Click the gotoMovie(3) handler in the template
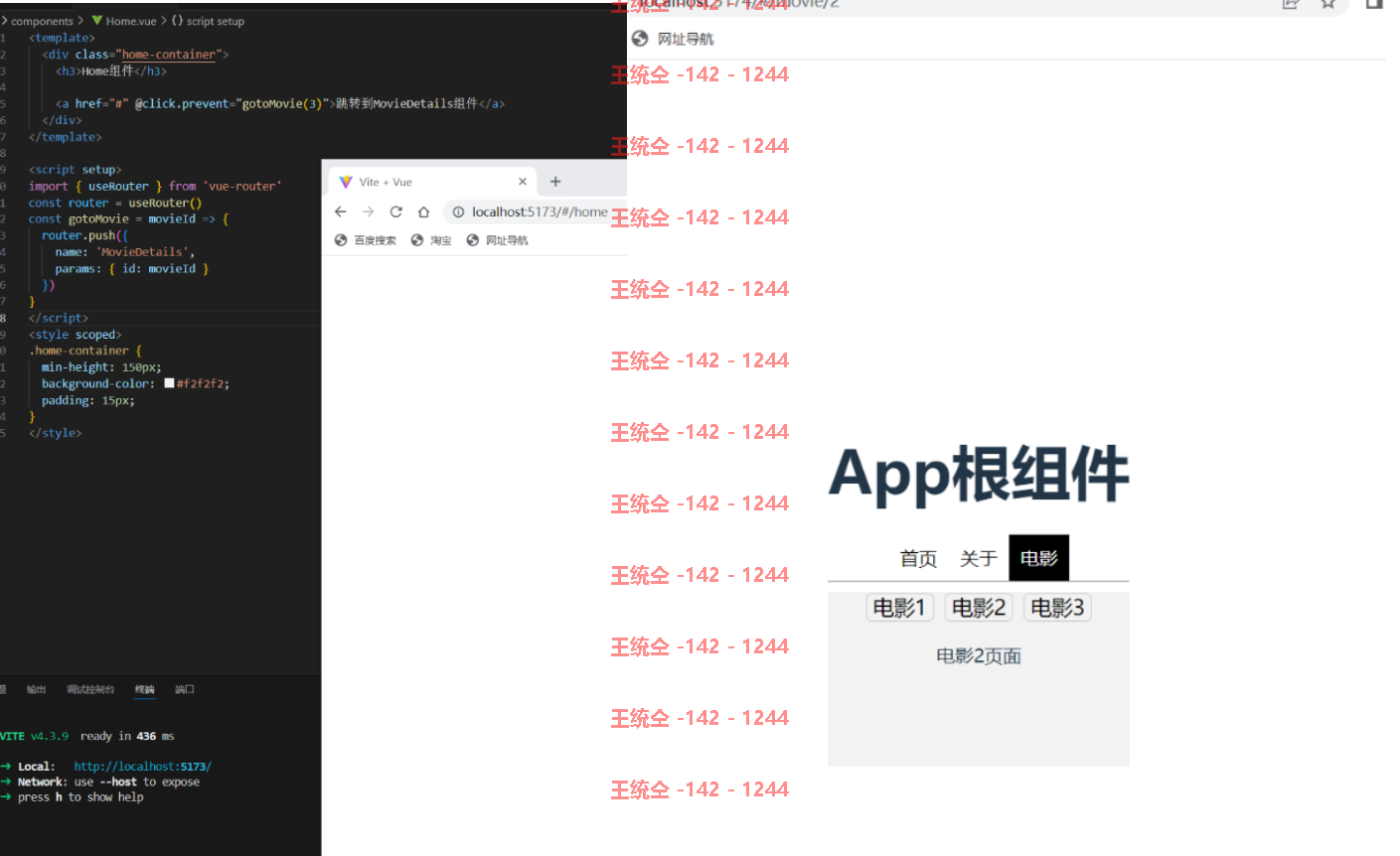 tap(282, 103)
